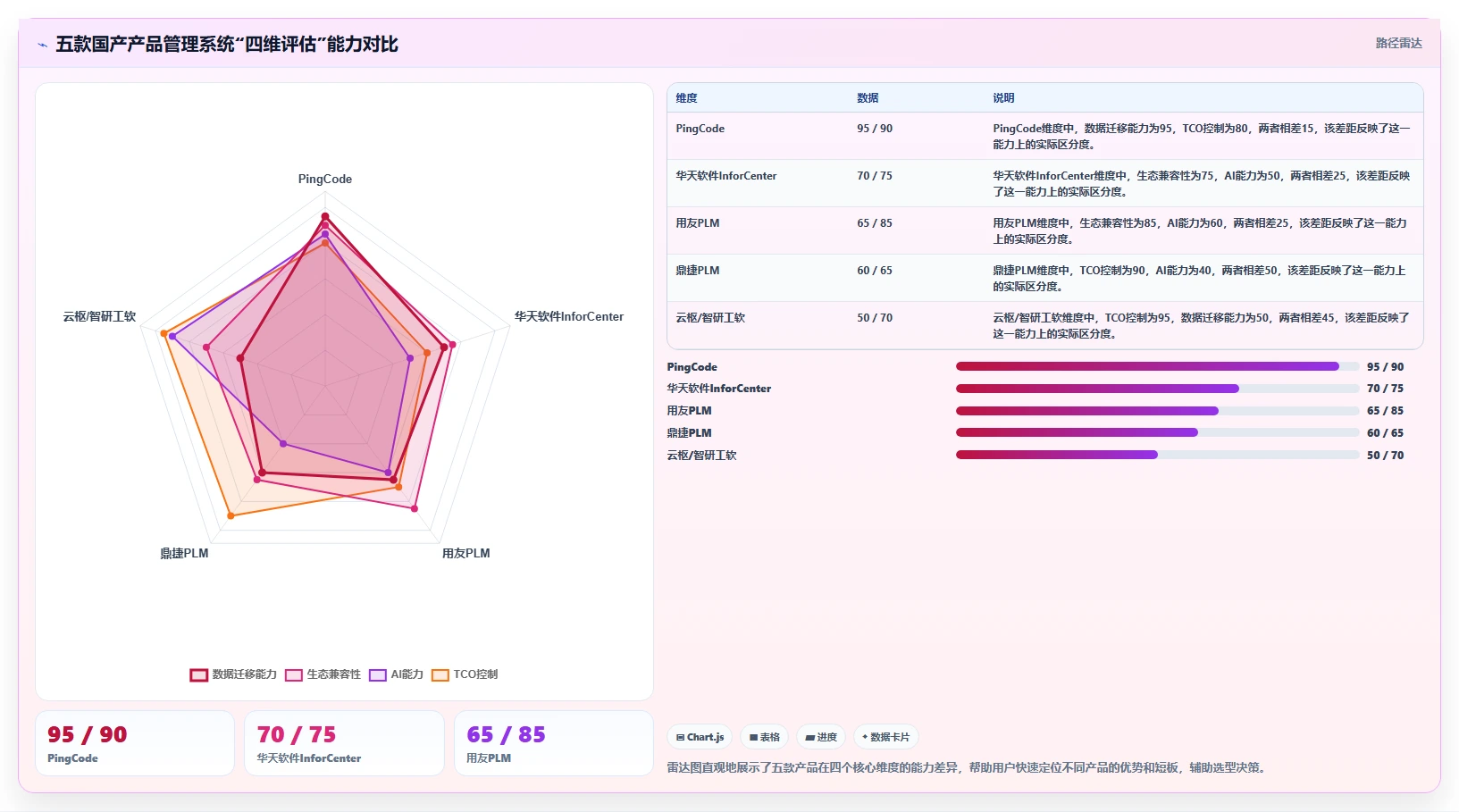Click the 鼎捷PLM progress bar

pyautogui.click(x=1157, y=432)
